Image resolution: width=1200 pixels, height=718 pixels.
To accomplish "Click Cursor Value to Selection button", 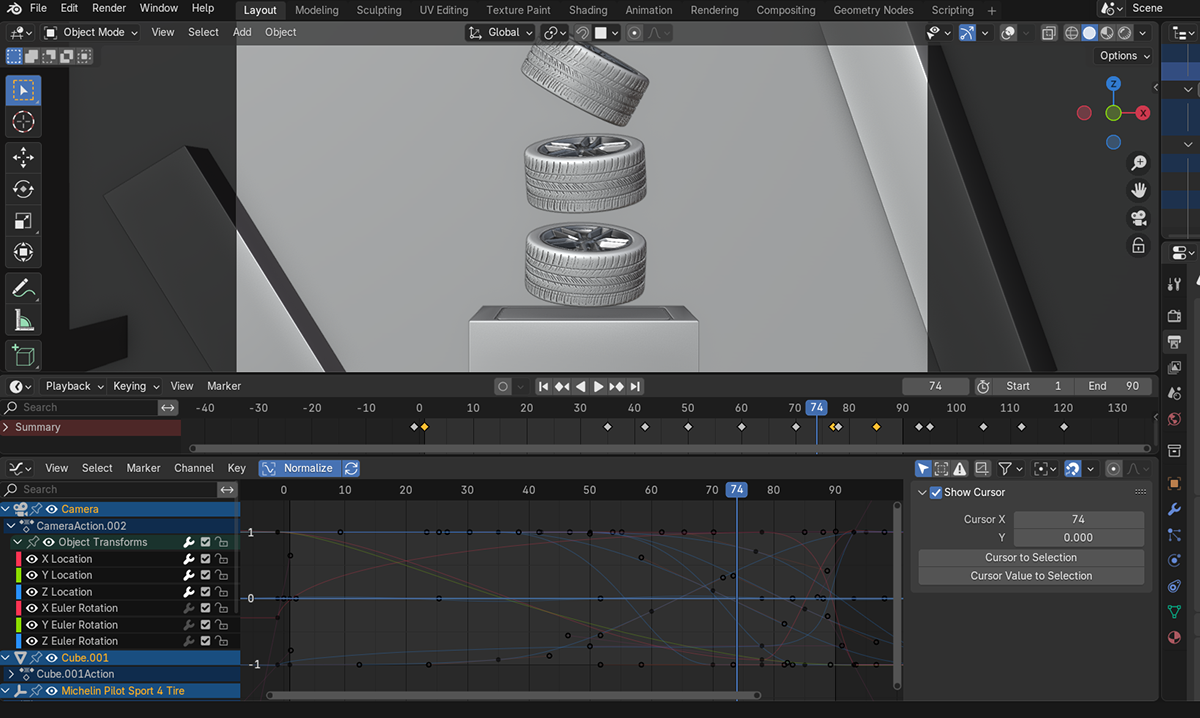I will point(1031,576).
